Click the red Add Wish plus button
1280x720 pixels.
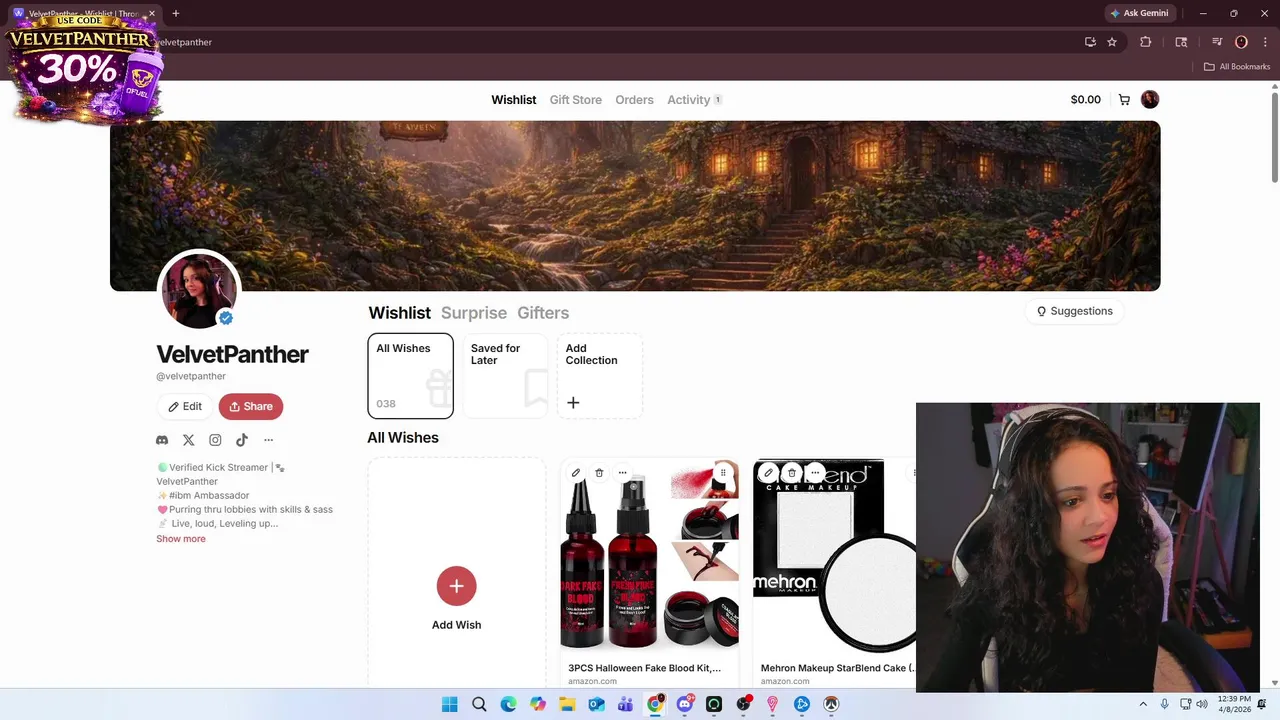[x=456, y=586]
